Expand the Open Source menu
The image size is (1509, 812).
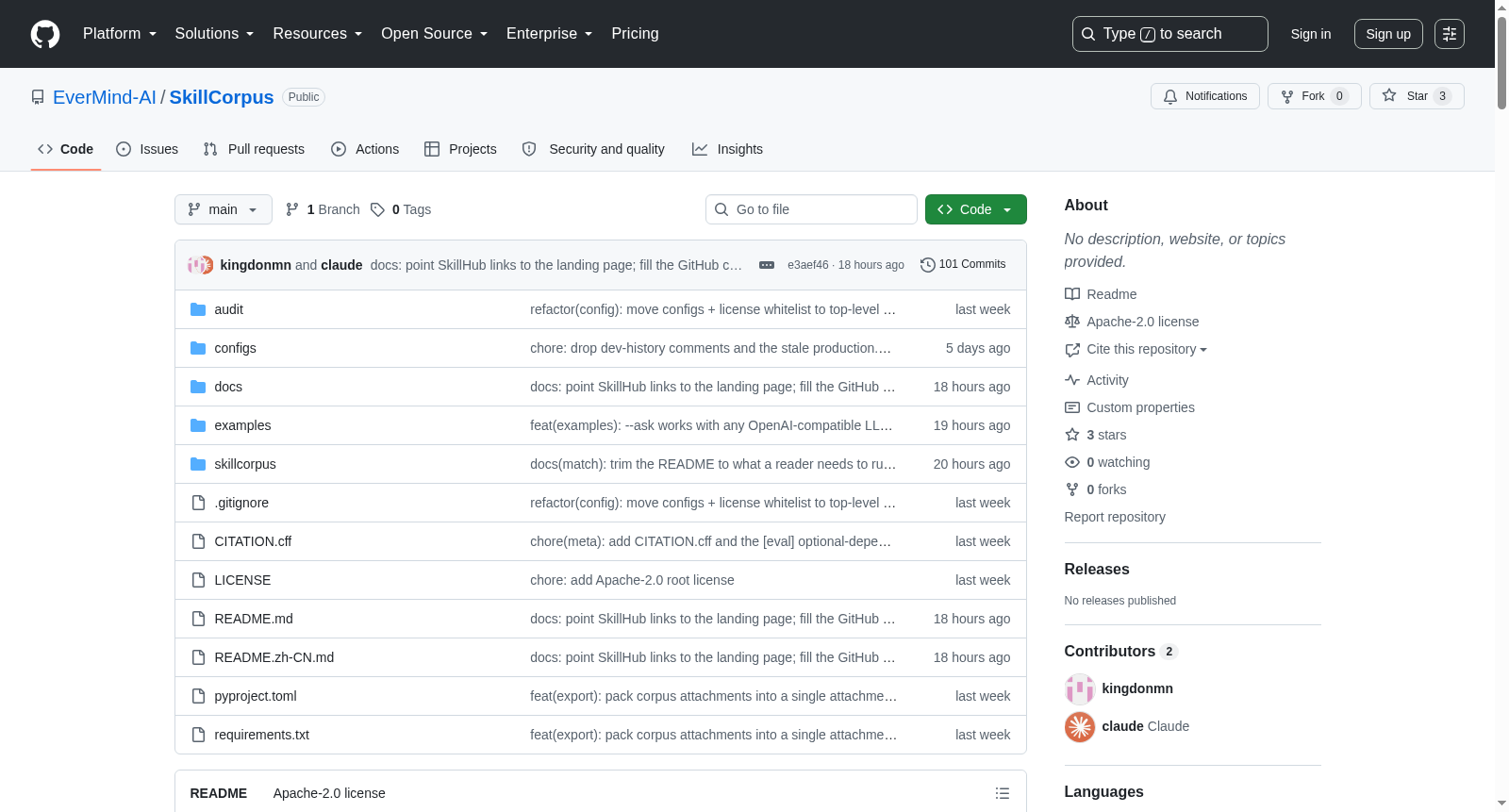point(435,34)
